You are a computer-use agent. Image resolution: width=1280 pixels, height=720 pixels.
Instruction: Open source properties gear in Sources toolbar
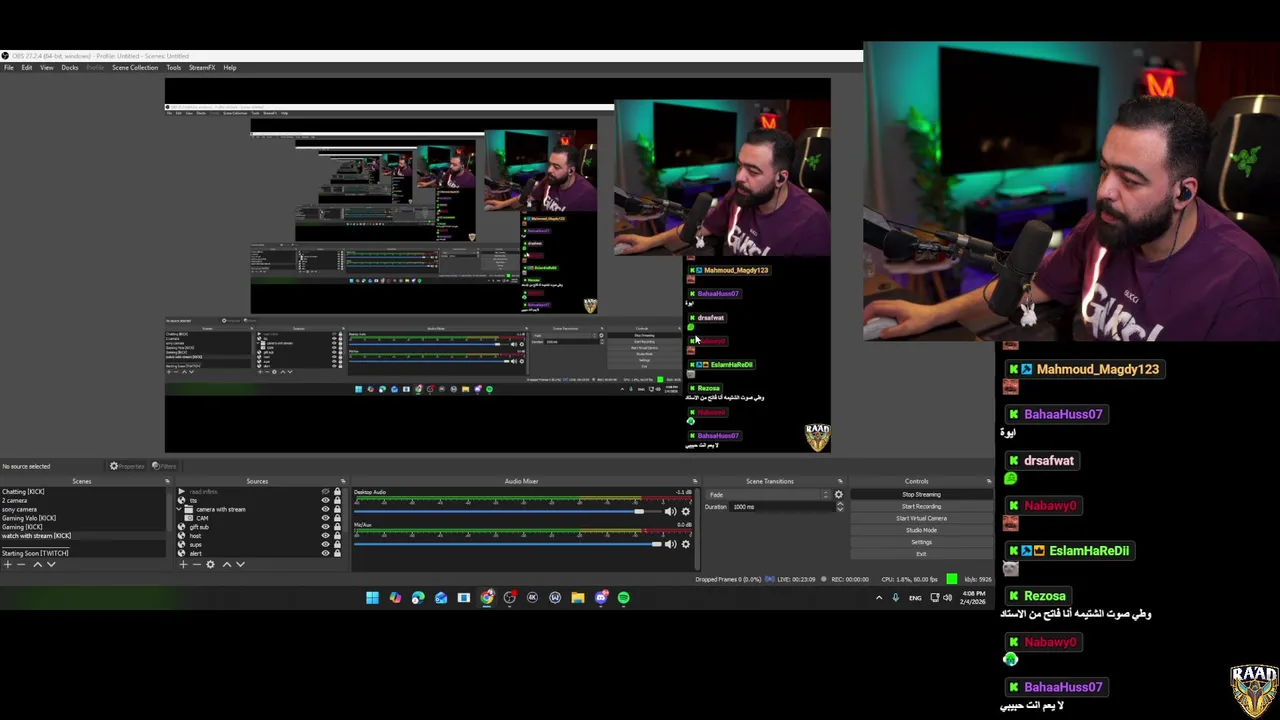point(210,564)
